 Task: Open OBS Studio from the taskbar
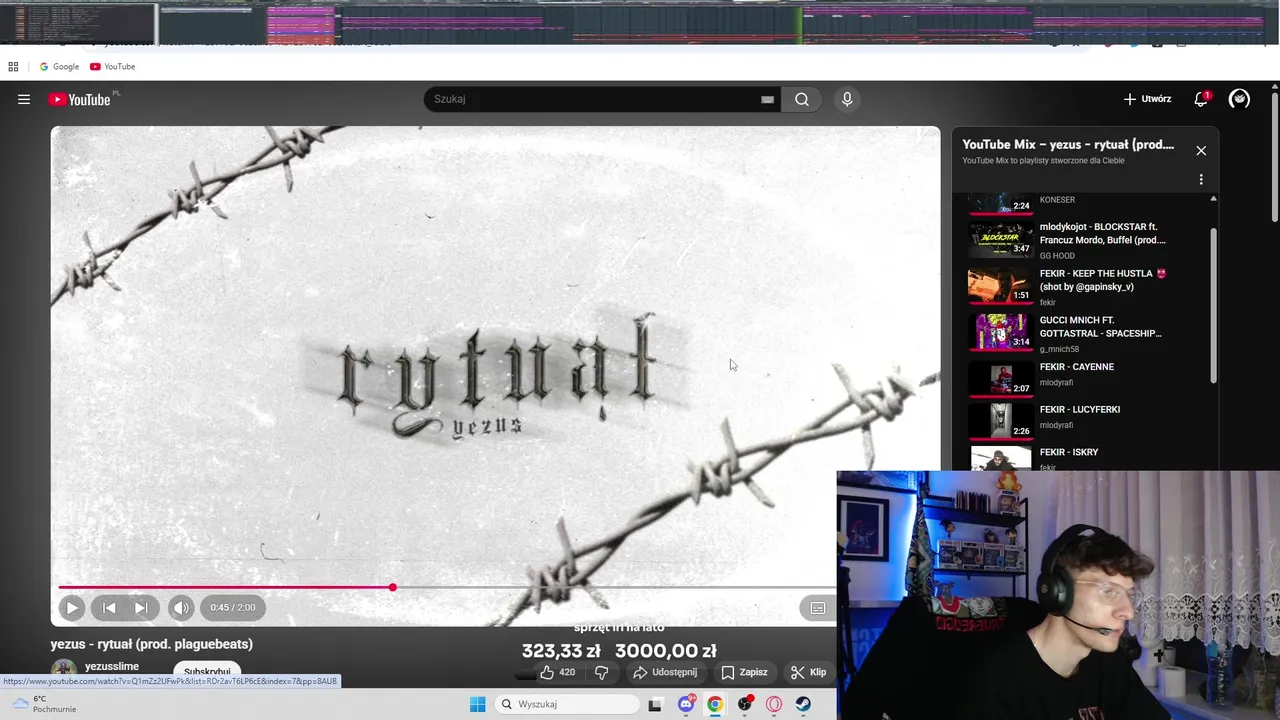(745, 704)
